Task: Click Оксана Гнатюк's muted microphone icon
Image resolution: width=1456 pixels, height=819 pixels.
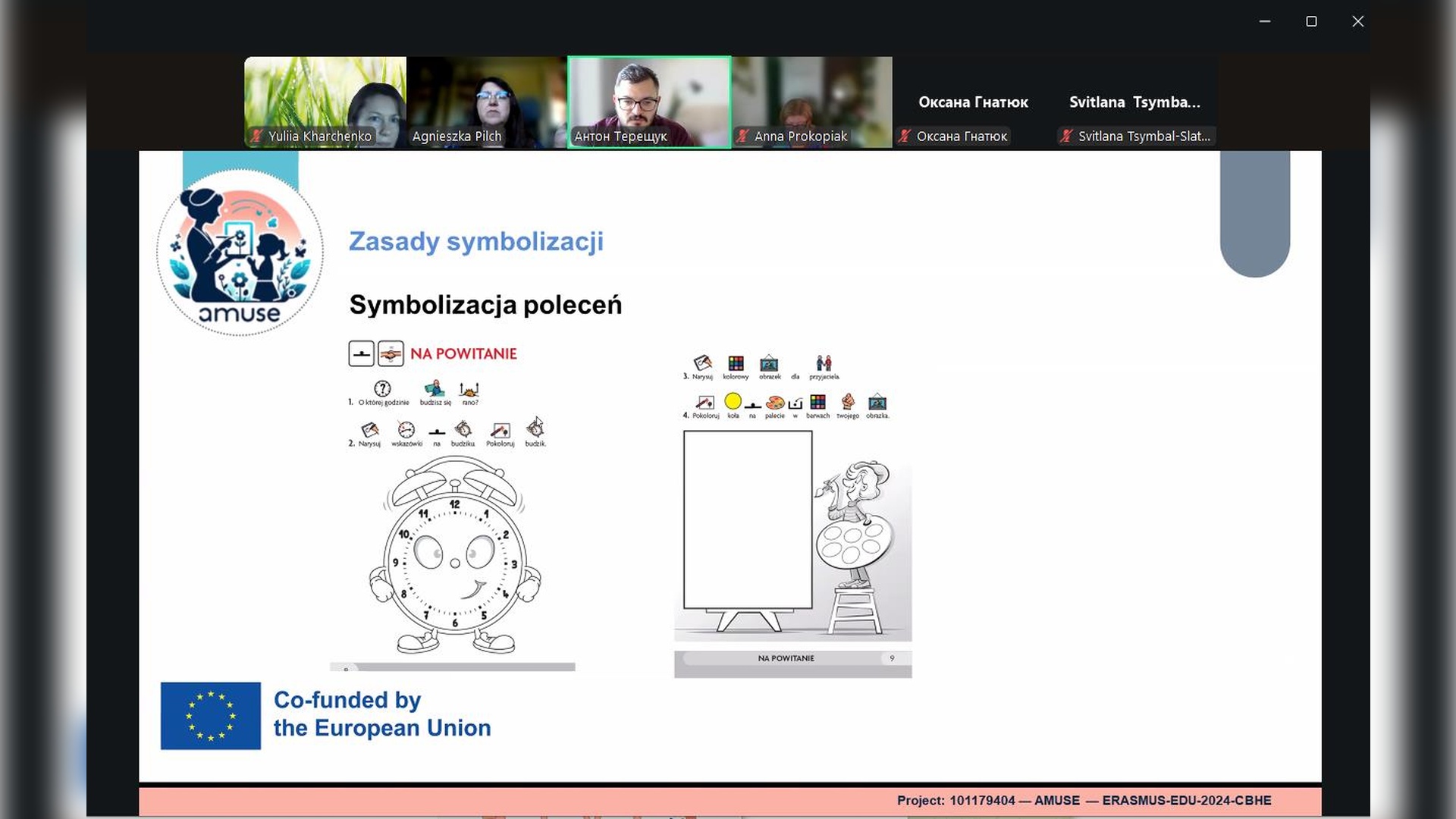Action: (905, 136)
